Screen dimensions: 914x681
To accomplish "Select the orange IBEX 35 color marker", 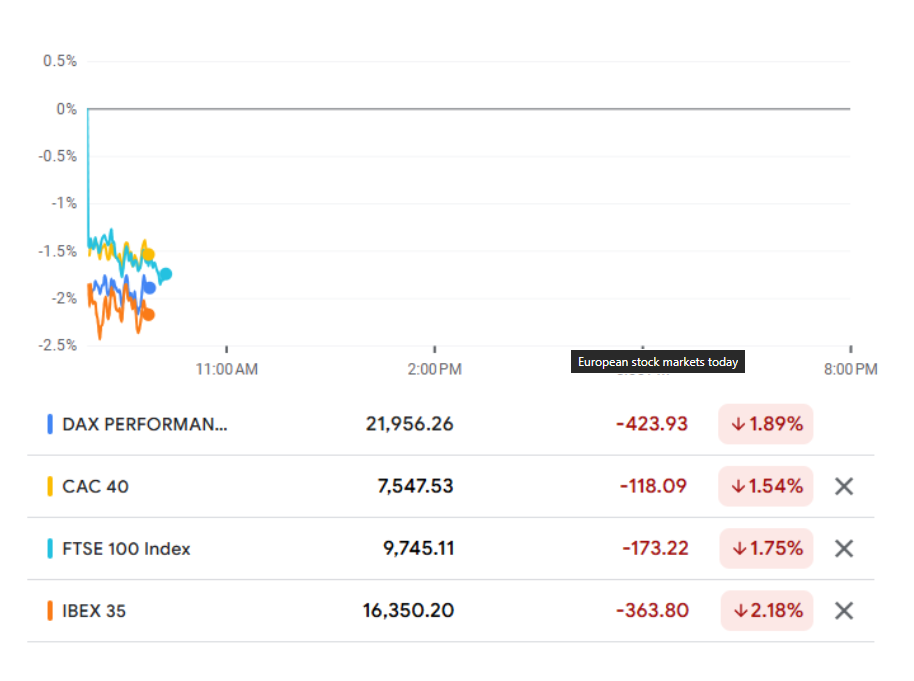I will 50,610.
